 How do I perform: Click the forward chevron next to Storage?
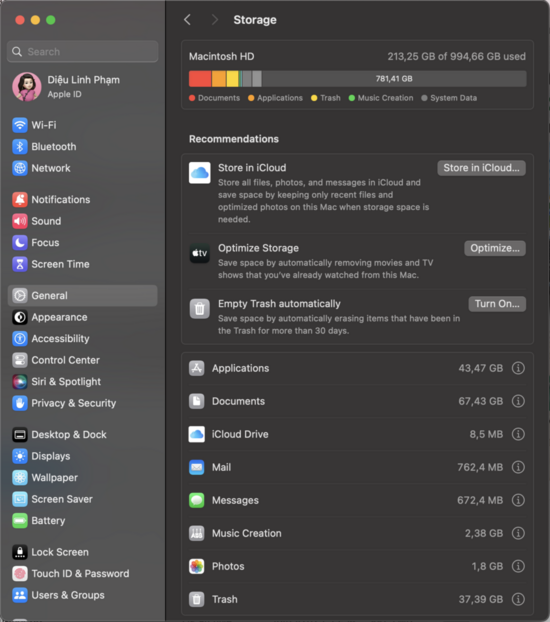pos(215,19)
